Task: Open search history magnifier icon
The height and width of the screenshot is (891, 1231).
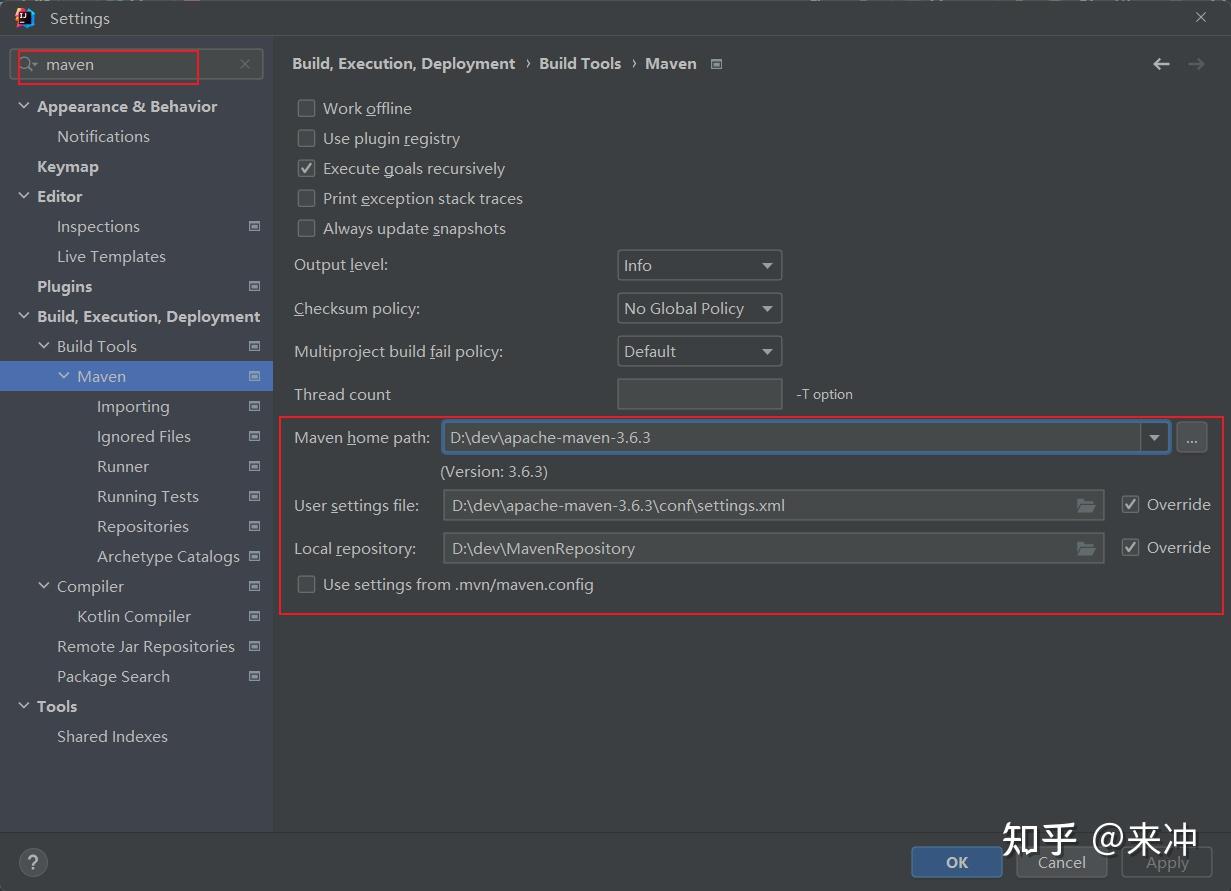Action: (x=28, y=64)
